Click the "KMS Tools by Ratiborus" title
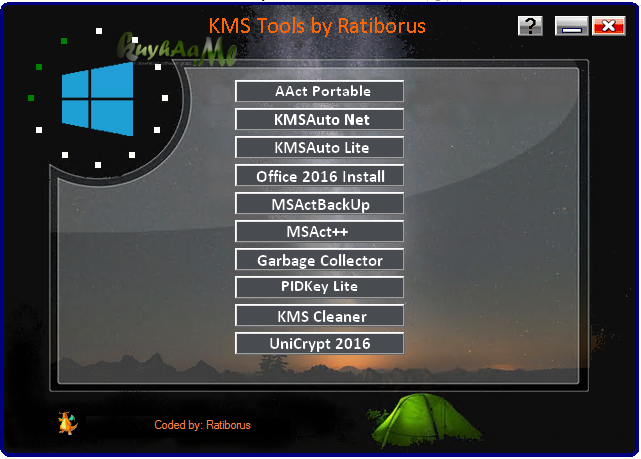Image resolution: width=641 pixels, height=459 pixels. 317,26
